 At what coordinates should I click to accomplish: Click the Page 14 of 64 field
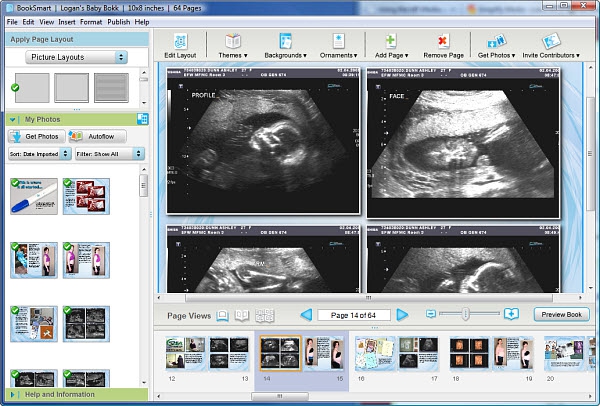(x=354, y=315)
